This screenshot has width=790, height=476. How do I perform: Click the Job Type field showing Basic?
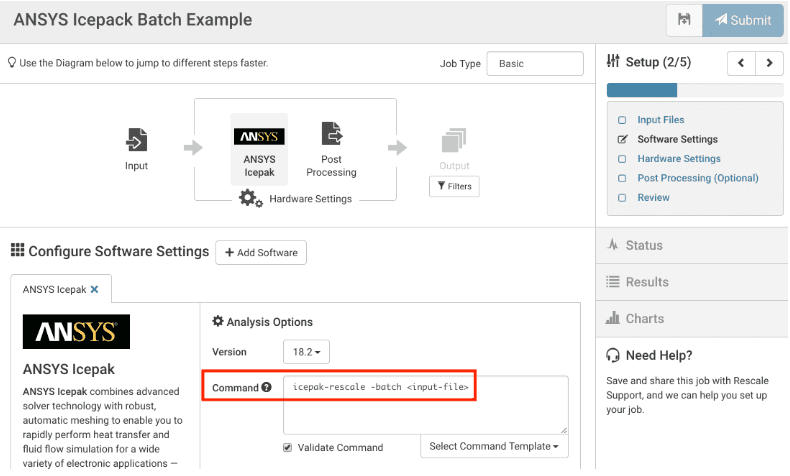535,64
